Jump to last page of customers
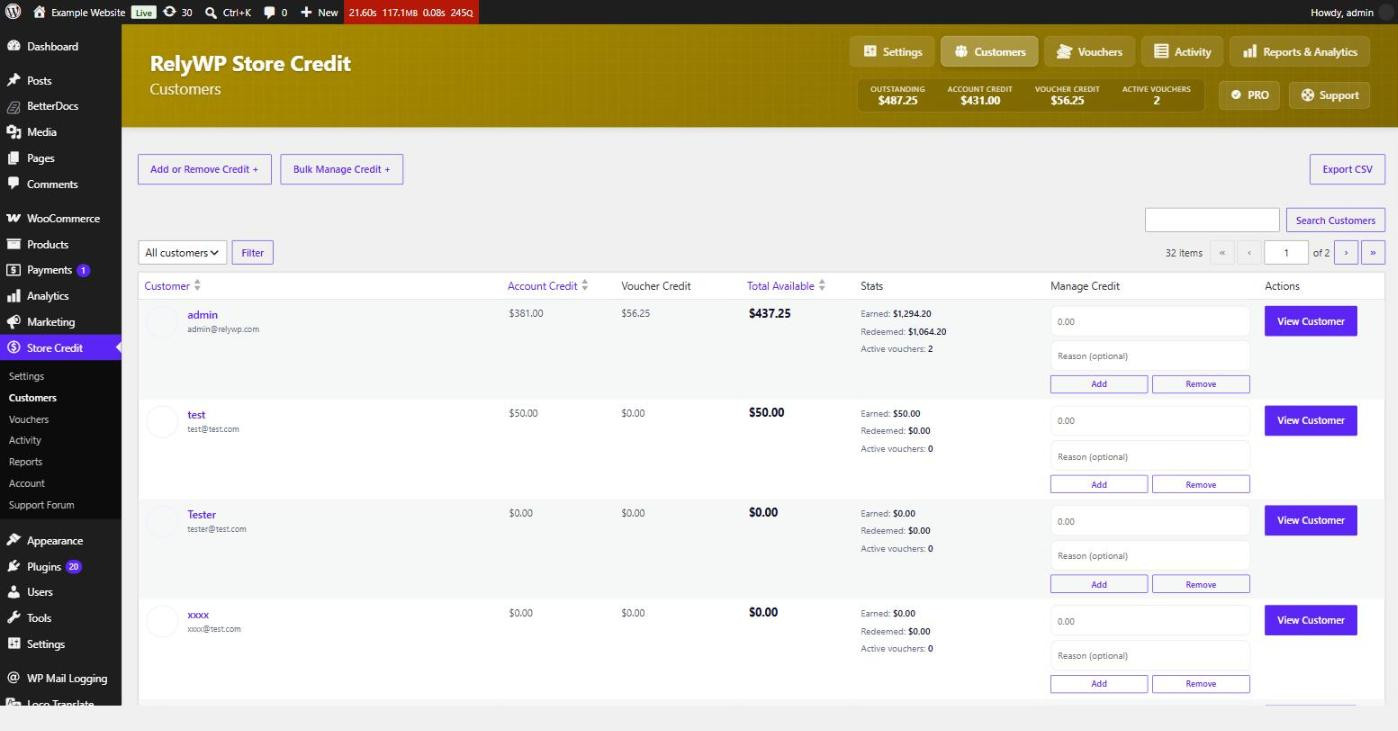 (1373, 253)
